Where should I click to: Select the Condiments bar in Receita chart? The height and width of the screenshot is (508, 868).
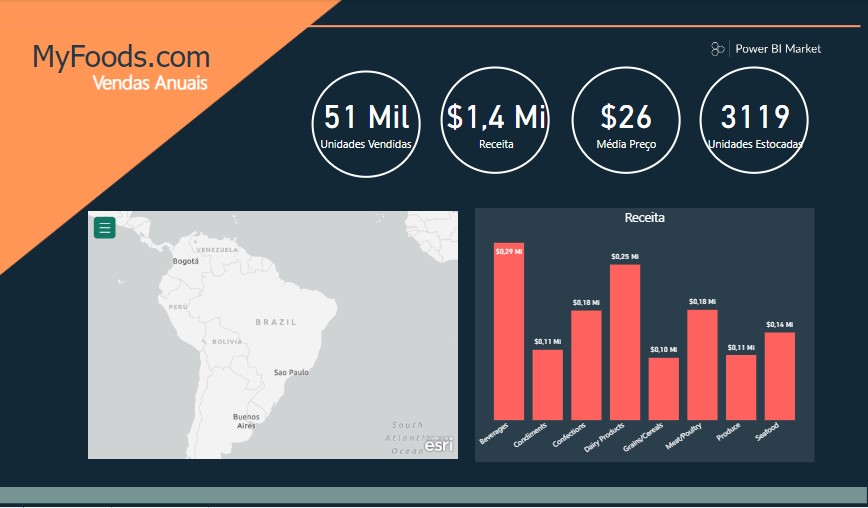547,385
